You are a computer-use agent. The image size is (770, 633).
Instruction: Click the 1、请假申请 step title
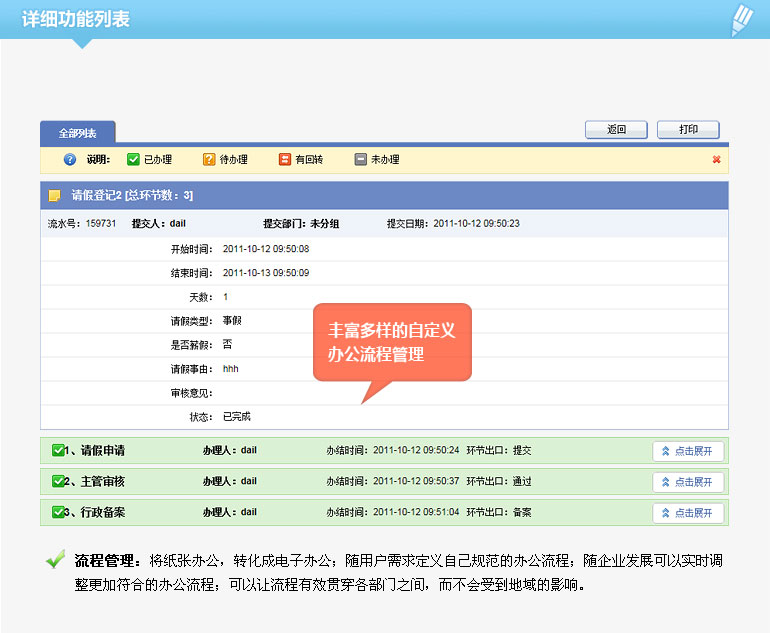point(94,450)
